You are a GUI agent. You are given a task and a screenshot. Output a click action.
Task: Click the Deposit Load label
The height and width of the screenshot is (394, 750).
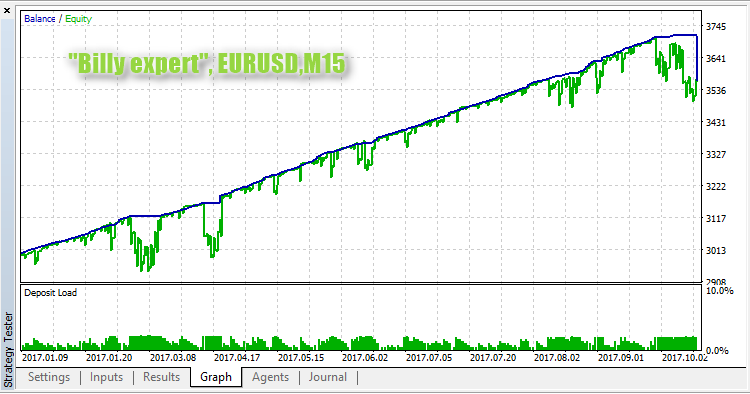(50, 293)
